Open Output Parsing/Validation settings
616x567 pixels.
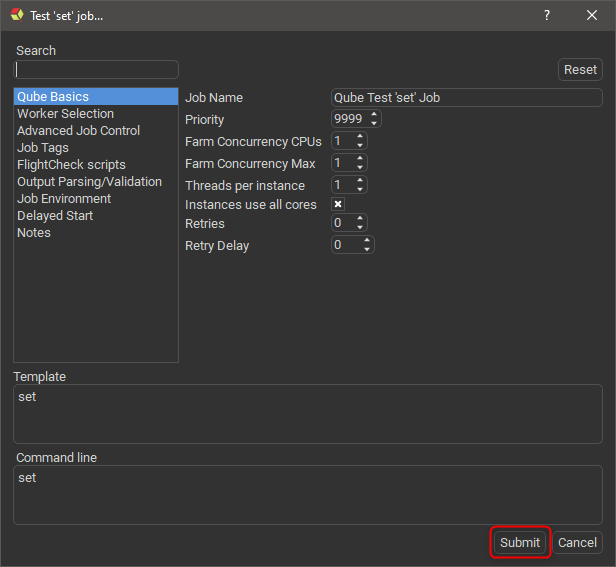point(89,182)
